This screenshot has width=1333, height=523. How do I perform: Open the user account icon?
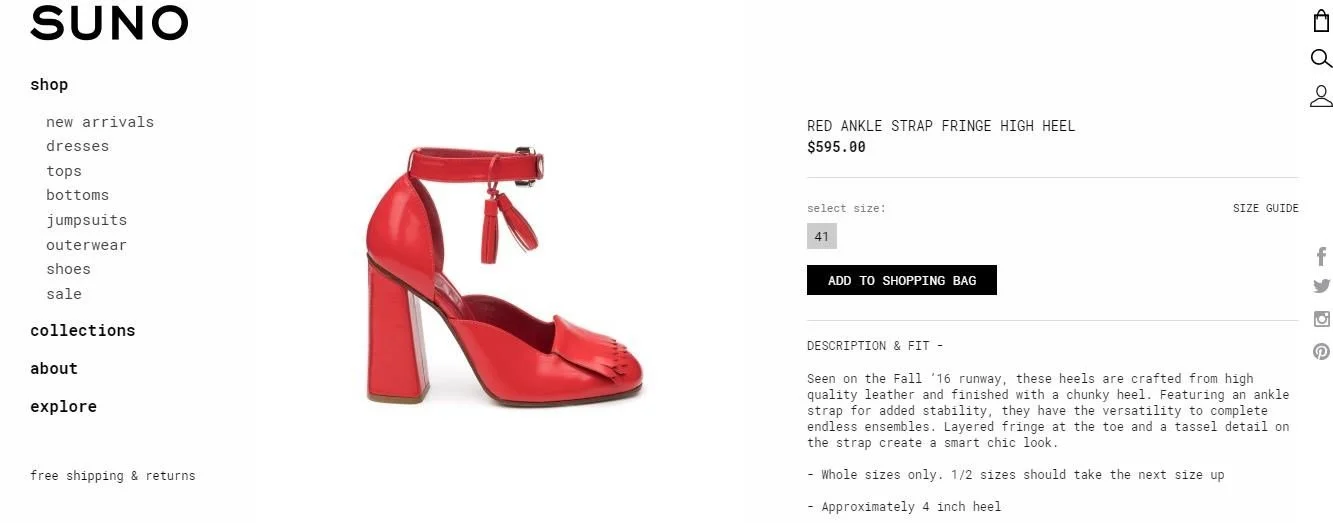pos(1321,96)
